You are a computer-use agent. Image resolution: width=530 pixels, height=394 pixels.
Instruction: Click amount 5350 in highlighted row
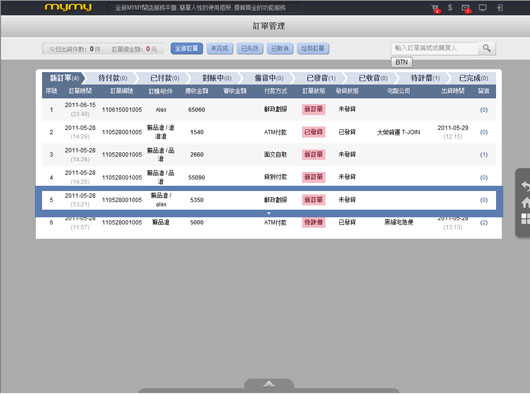(197, 200)
